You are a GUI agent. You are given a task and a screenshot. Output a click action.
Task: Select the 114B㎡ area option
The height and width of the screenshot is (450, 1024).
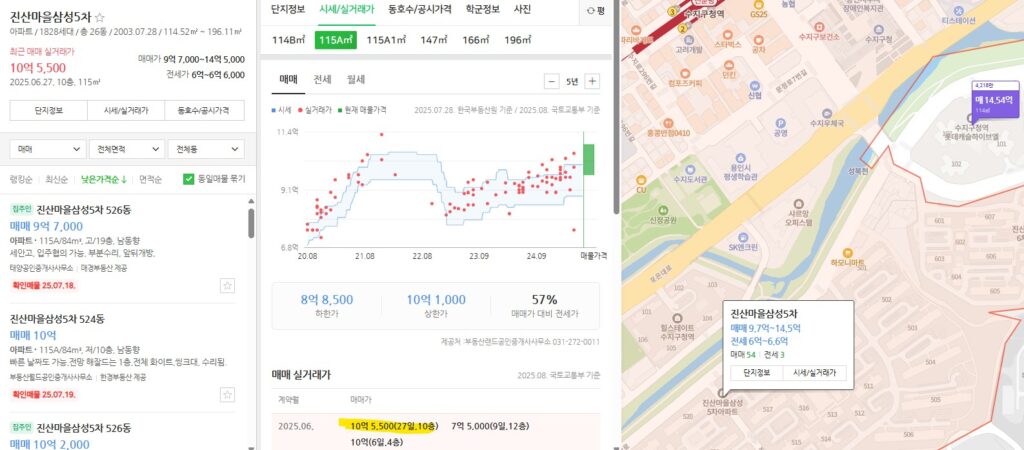coord(289,40)
